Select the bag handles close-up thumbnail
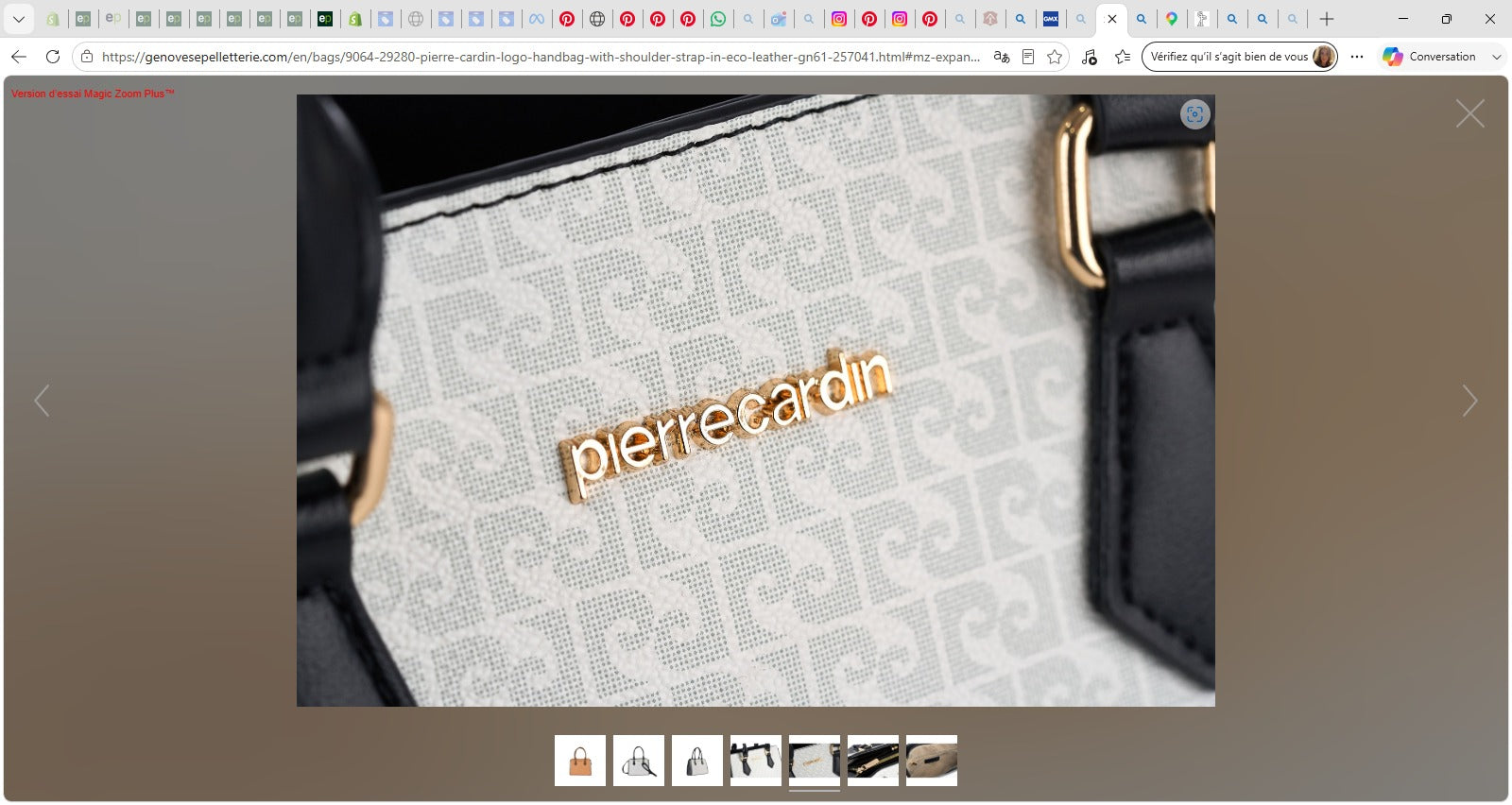Image resolution: width=1512 pixels, height=805 pixels. pyautogui.click(x=756, y=761)
